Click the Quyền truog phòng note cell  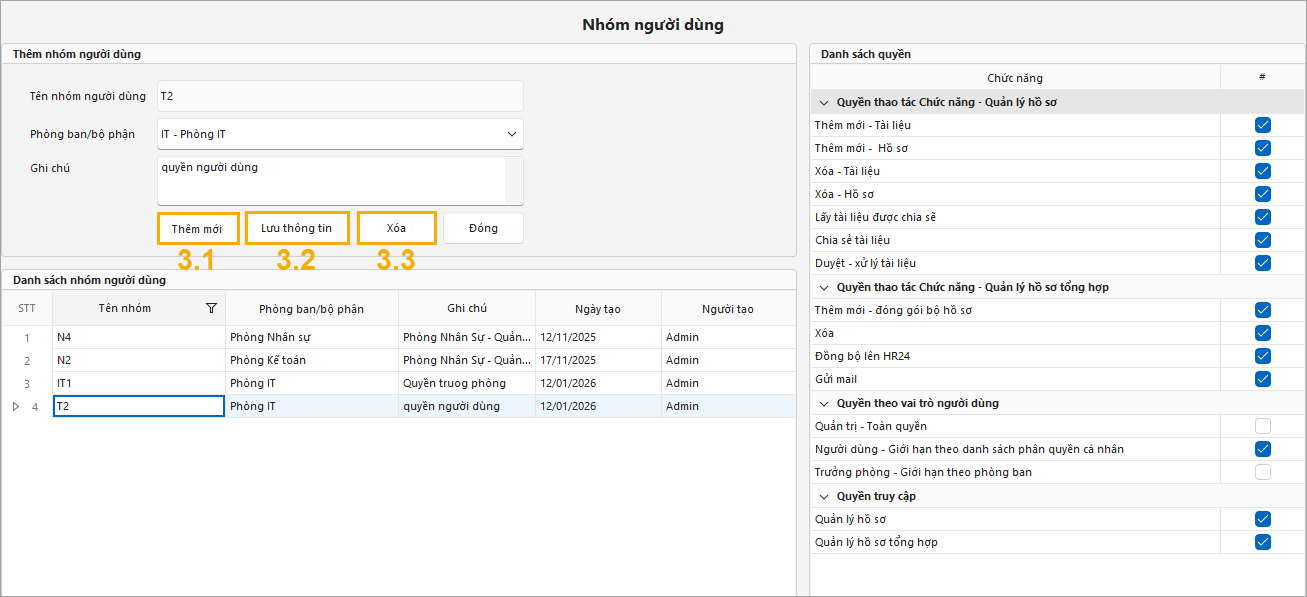pos(467,383)
